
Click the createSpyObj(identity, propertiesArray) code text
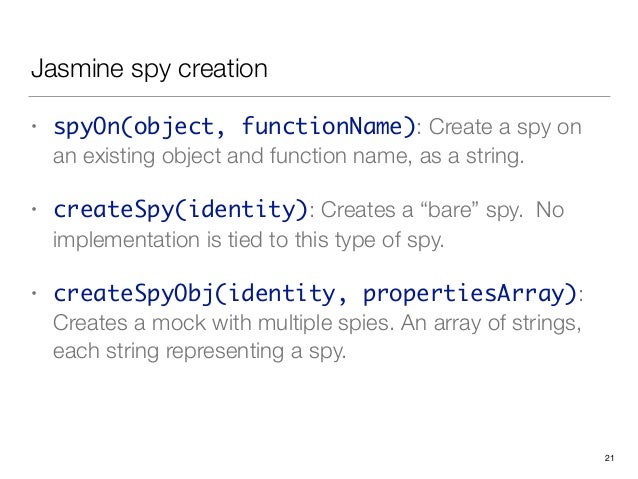(x=315, y=293)
